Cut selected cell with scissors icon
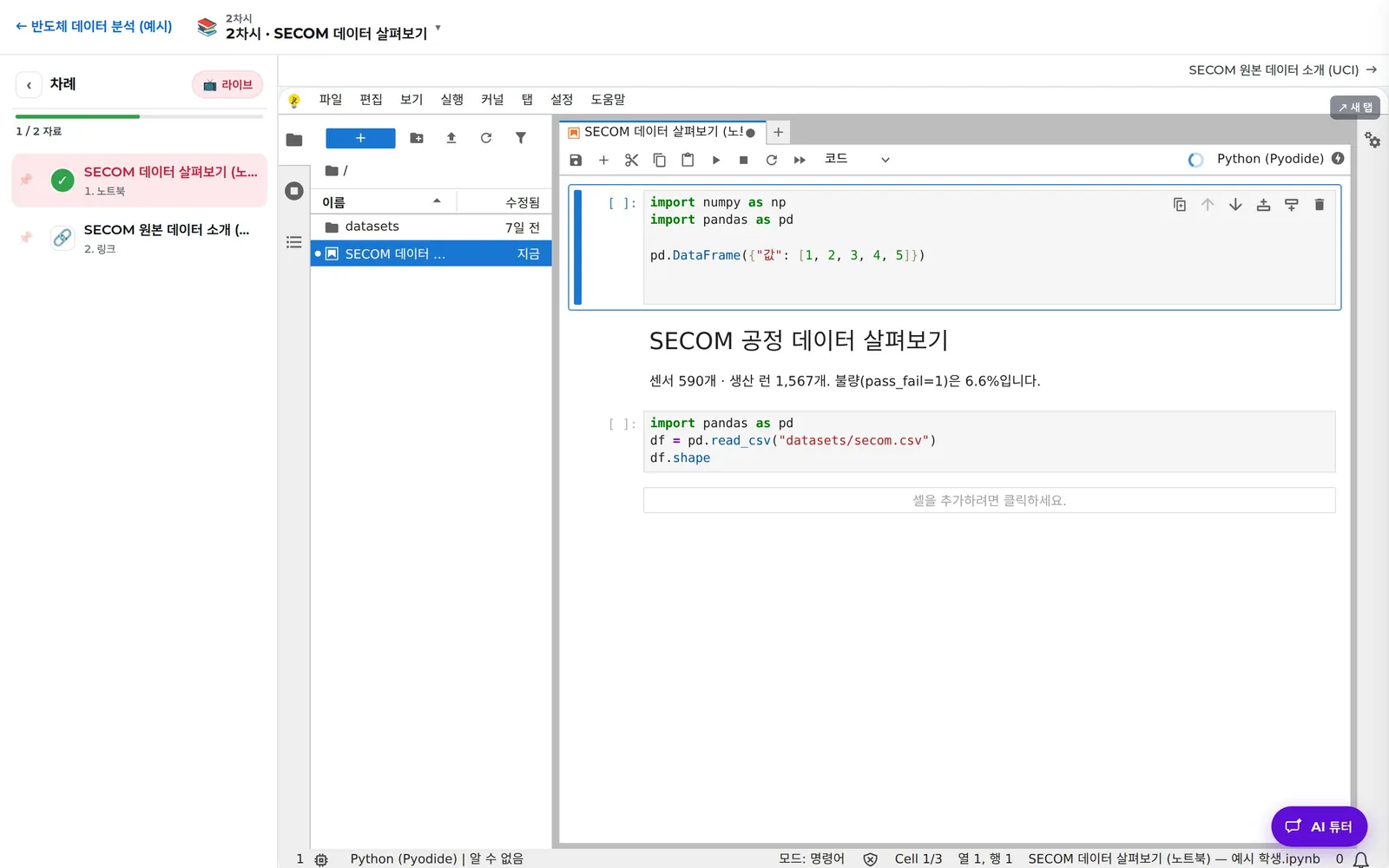The width and height of the screenshot is (1389, 868). coord(631,160)
